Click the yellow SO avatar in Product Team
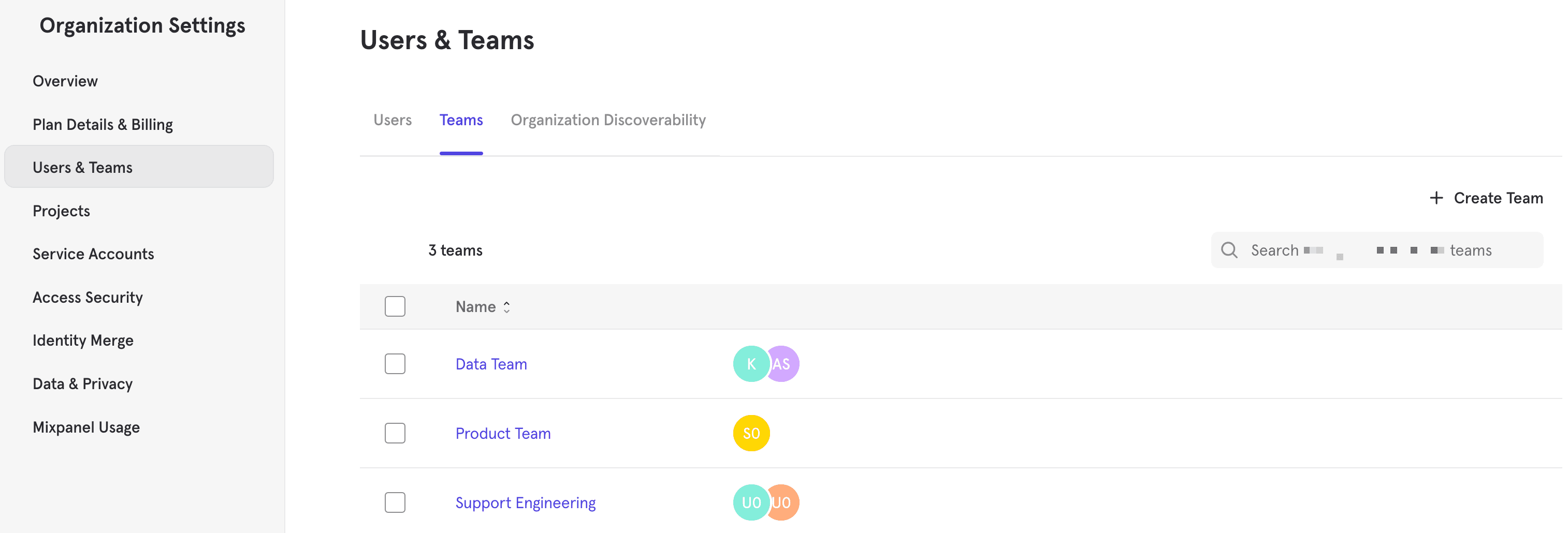The width and height of the screenshot is (1568, 533). pyautogui.click(x=751, y=433)
